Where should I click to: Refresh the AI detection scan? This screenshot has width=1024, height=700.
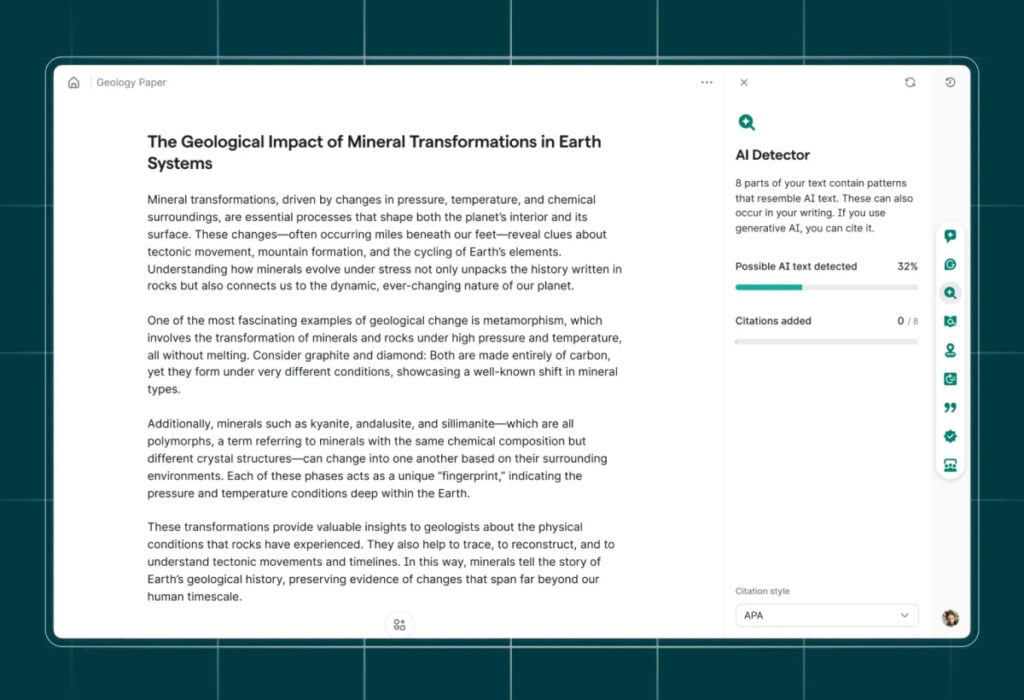tap(910, 83)
